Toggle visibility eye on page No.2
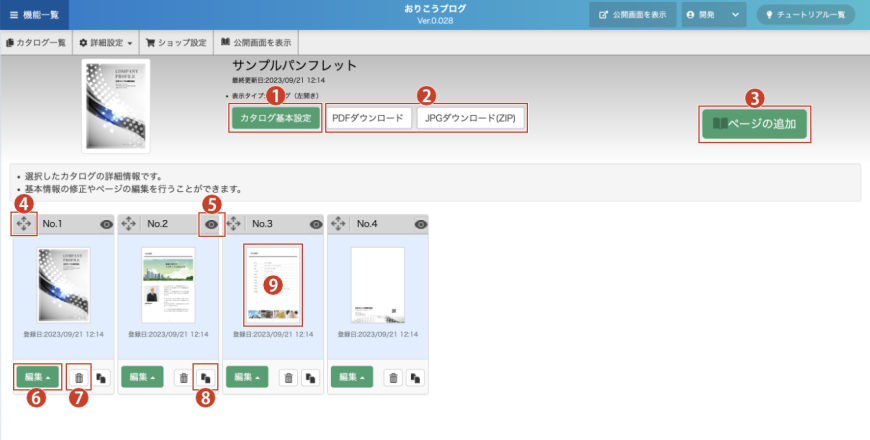 211,225
